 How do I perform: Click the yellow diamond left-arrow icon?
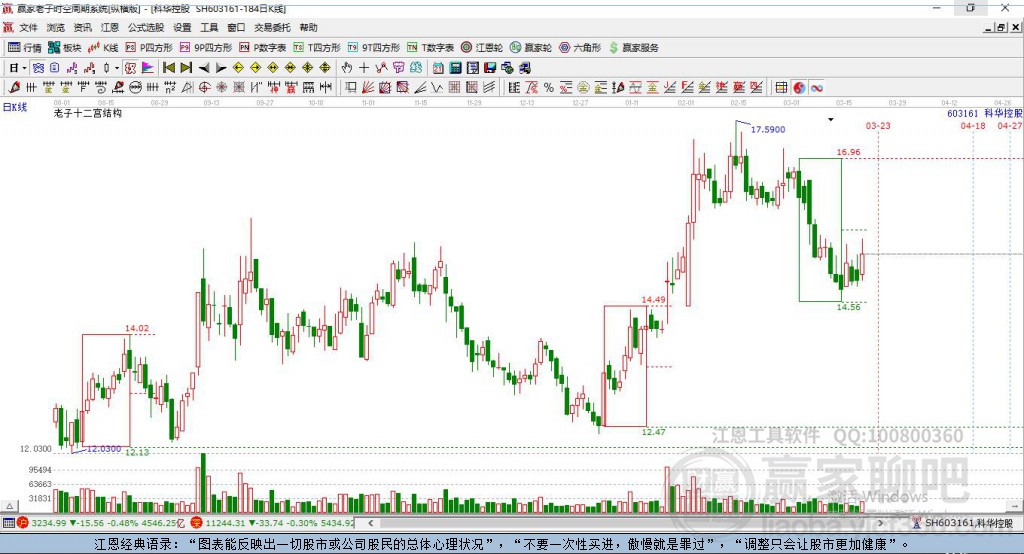pos(238,68)
